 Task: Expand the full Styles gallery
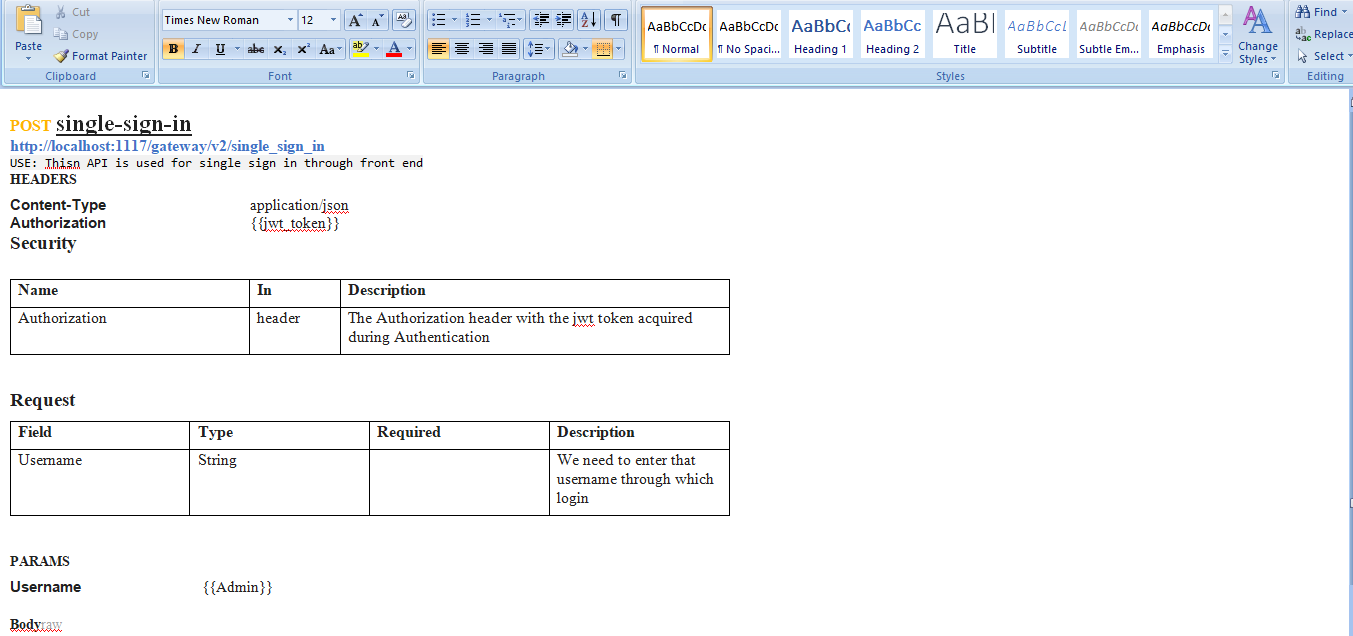[x=1225, y=54]
